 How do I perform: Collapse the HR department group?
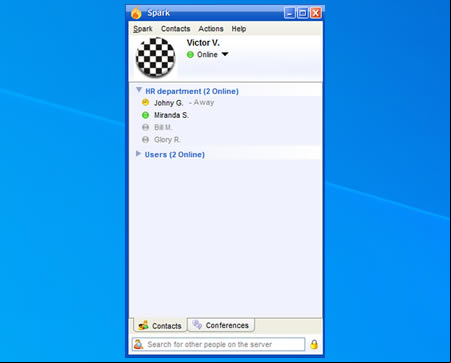(139, 90)
